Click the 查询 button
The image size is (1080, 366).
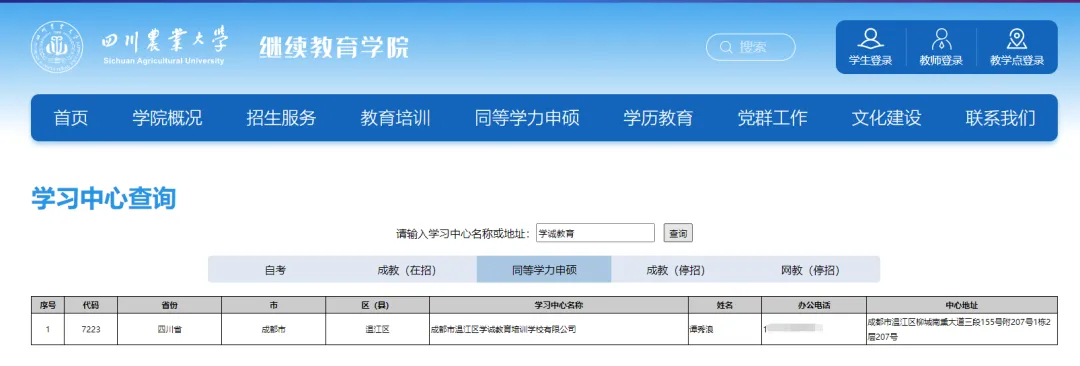click(678, 233)
